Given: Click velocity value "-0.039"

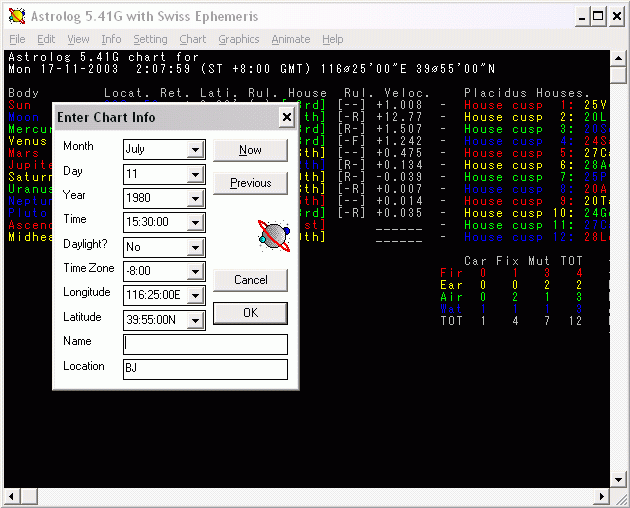Looking at the screenshot, I should pyautogui.click(x=399, y=177).
